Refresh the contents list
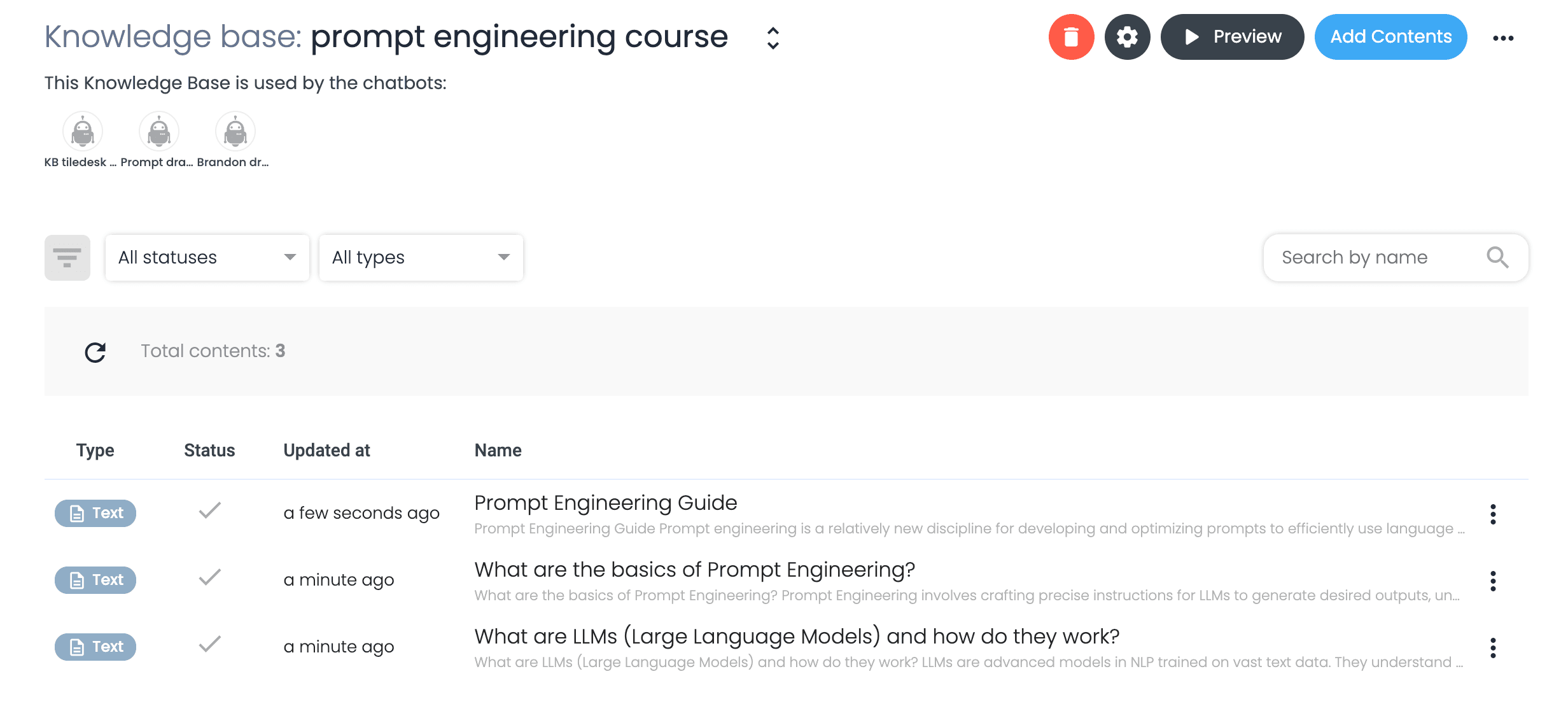1568x718 pixels. point(95,352)
